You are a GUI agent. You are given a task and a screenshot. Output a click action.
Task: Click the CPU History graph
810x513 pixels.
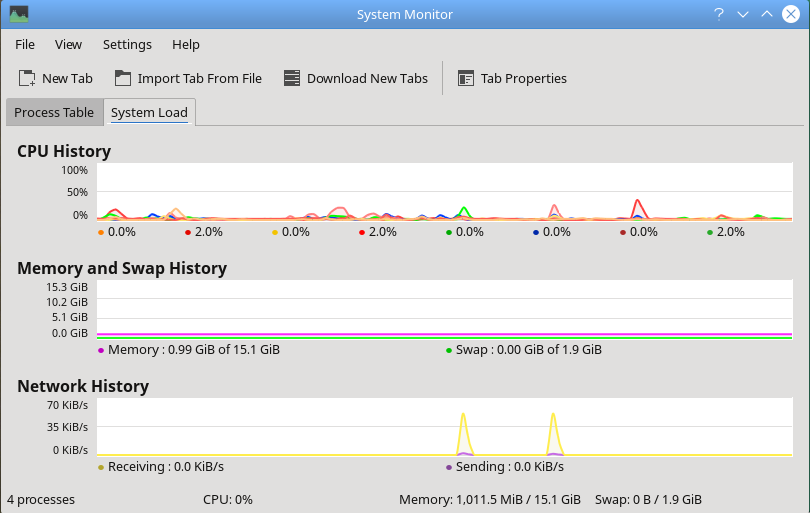444,192
